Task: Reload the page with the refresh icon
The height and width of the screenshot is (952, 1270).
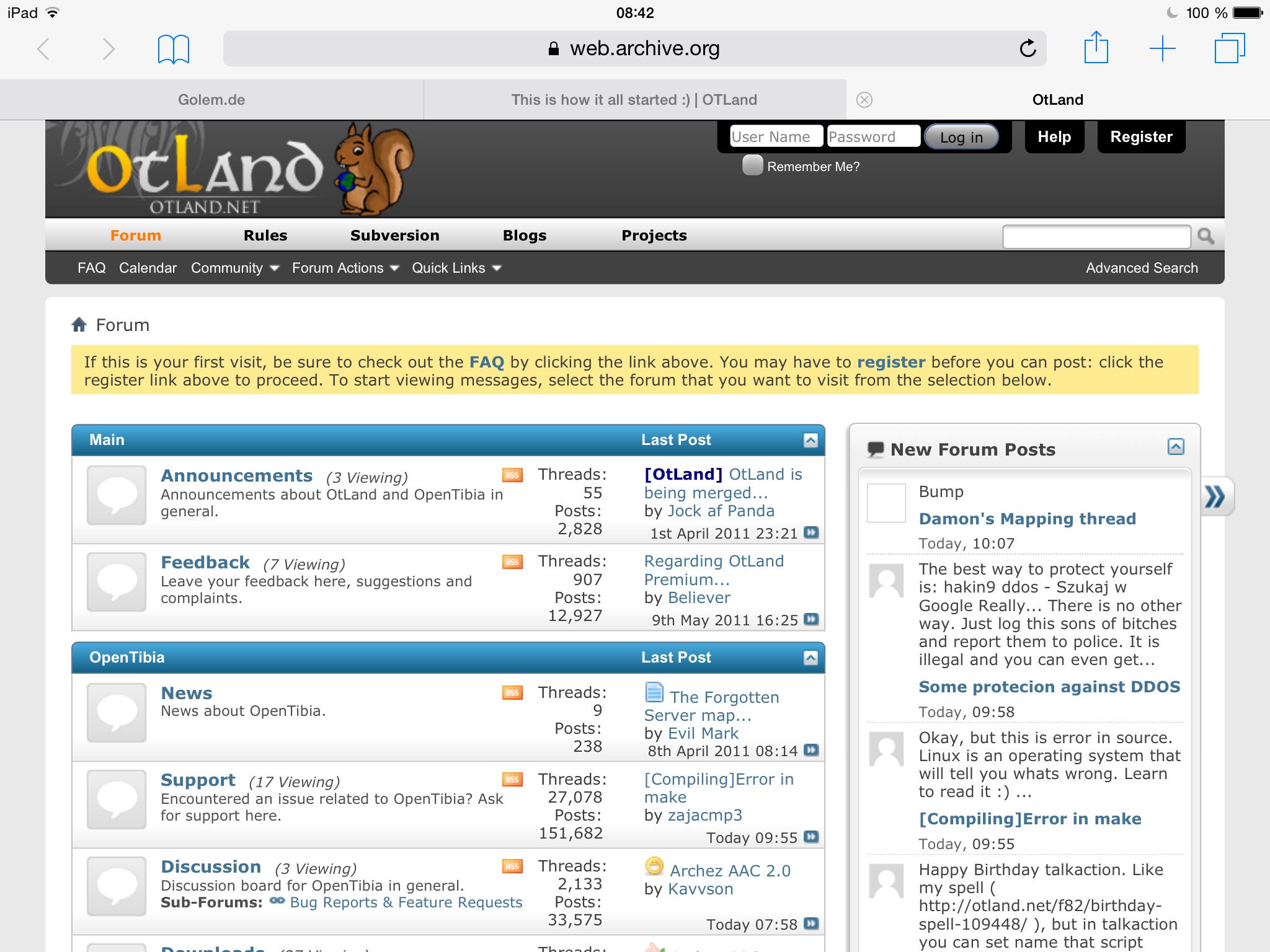Action: [1028, 48]
